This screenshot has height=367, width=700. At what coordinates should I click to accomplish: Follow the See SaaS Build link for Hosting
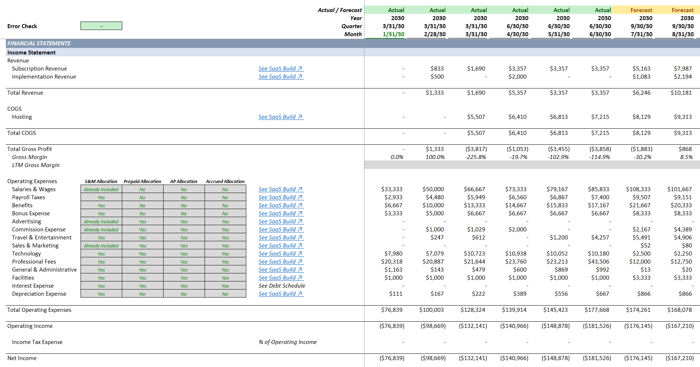pyautogui.click(x=281, y=117)
